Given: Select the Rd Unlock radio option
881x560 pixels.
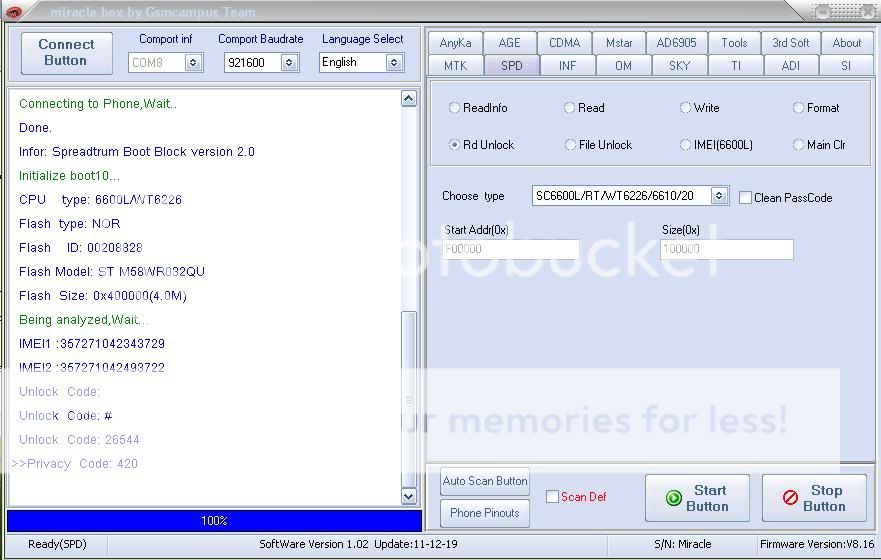Looking at the screenshot, I should coord(482,144).
